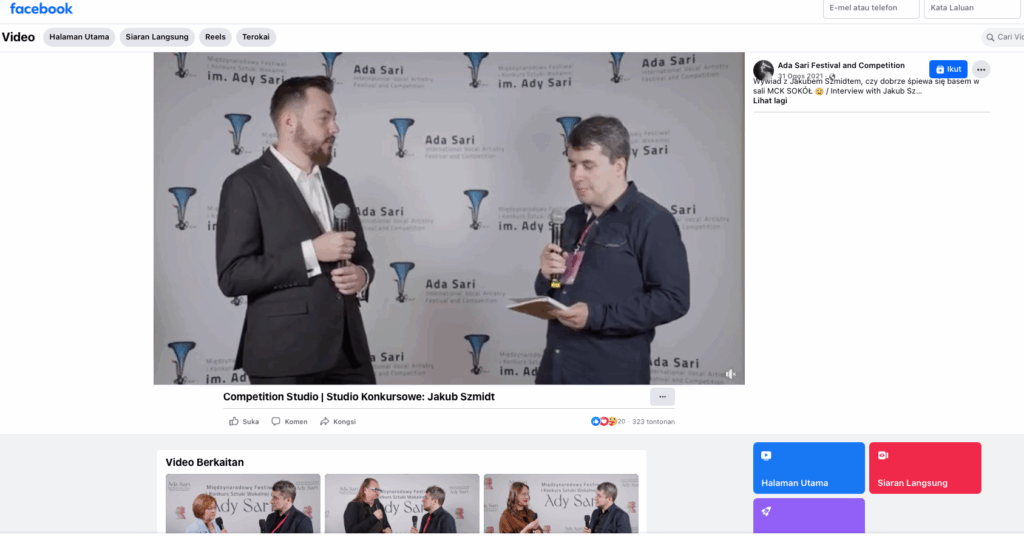The width and height of the screenshot is (1024, 537).
Task: Click the Facebook logo
Action: coord(41,9)
